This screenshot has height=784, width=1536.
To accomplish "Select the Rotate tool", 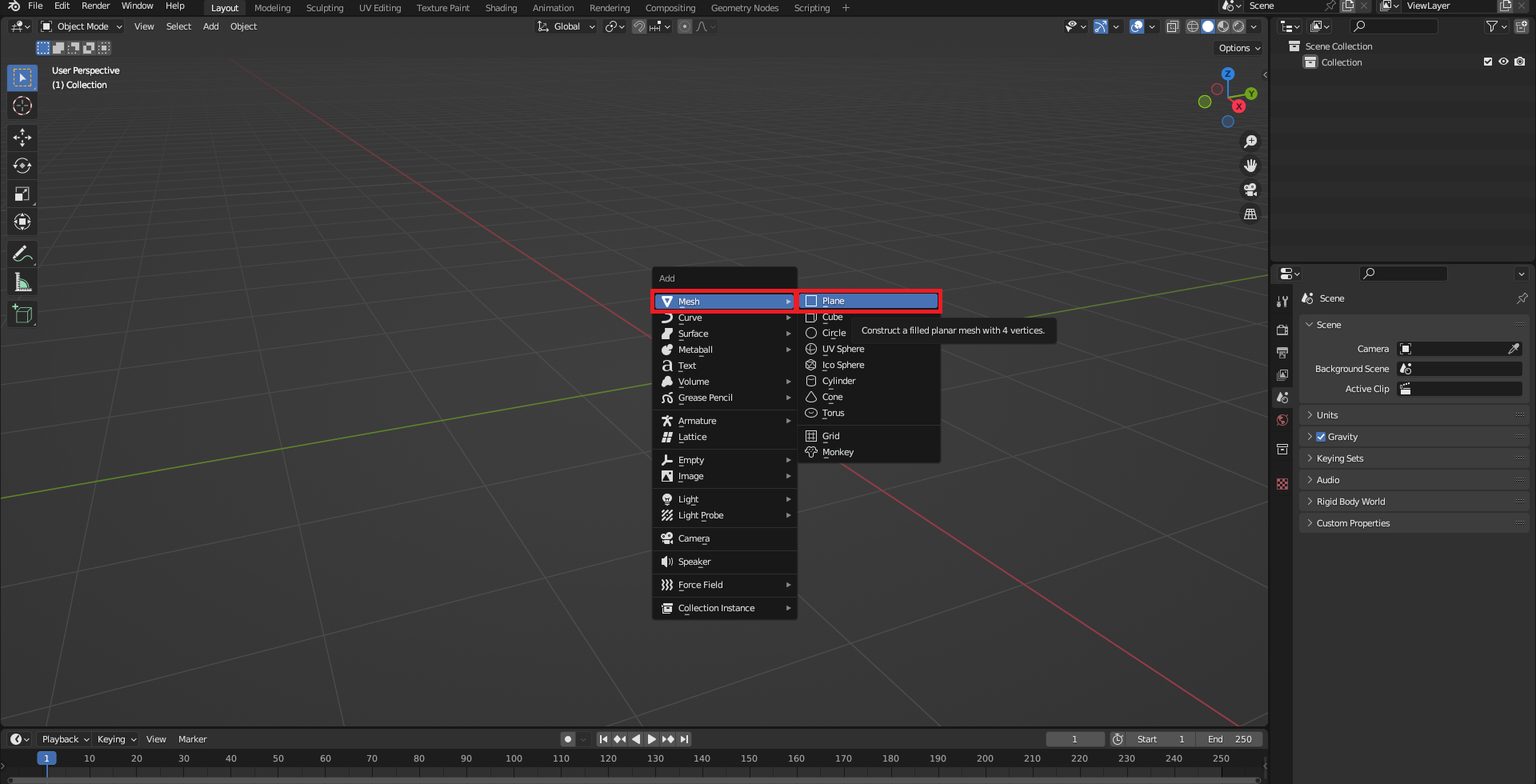I will click(x=22, y=166).
